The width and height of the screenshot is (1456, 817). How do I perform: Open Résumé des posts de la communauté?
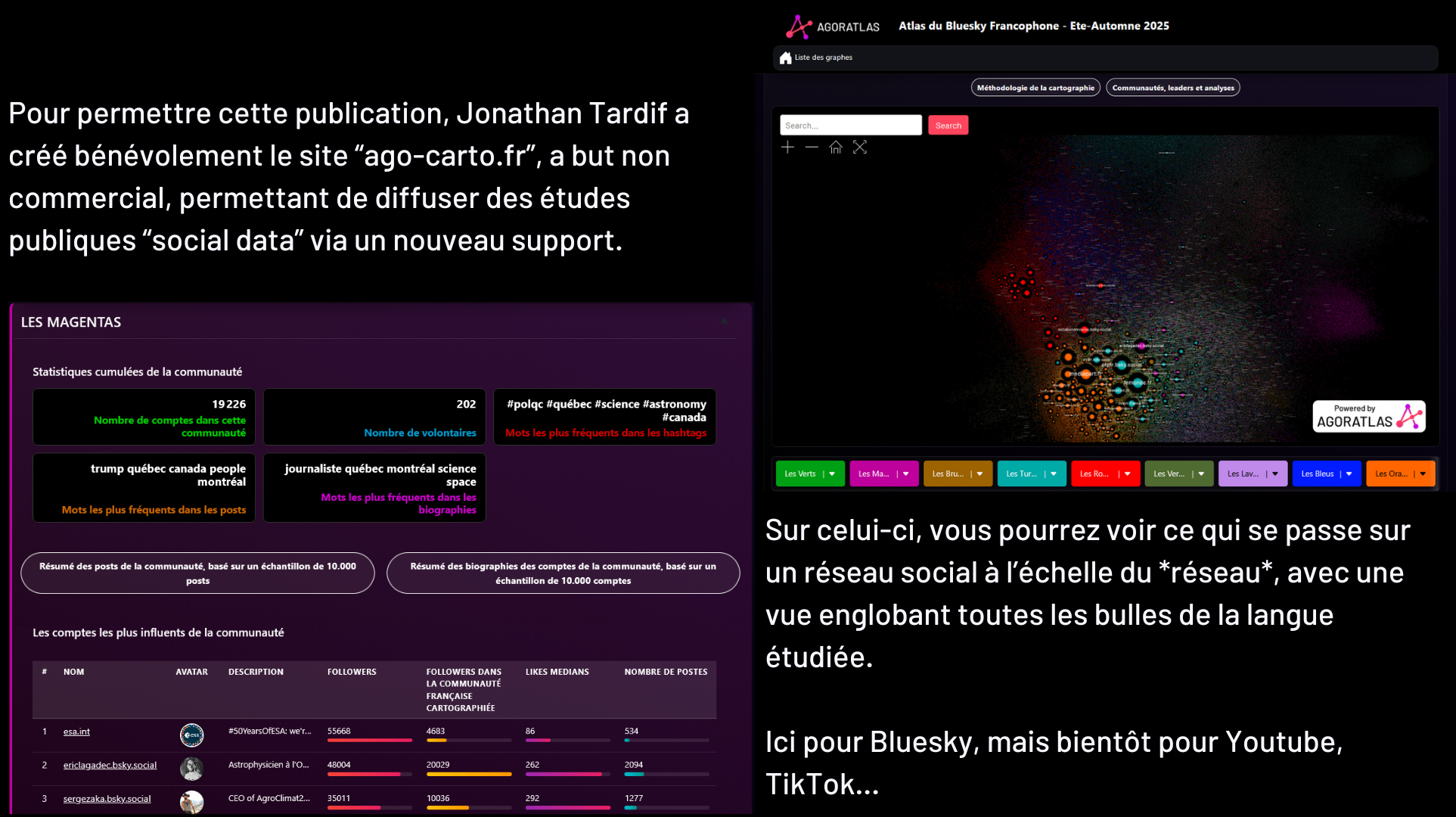click(197, 573)
